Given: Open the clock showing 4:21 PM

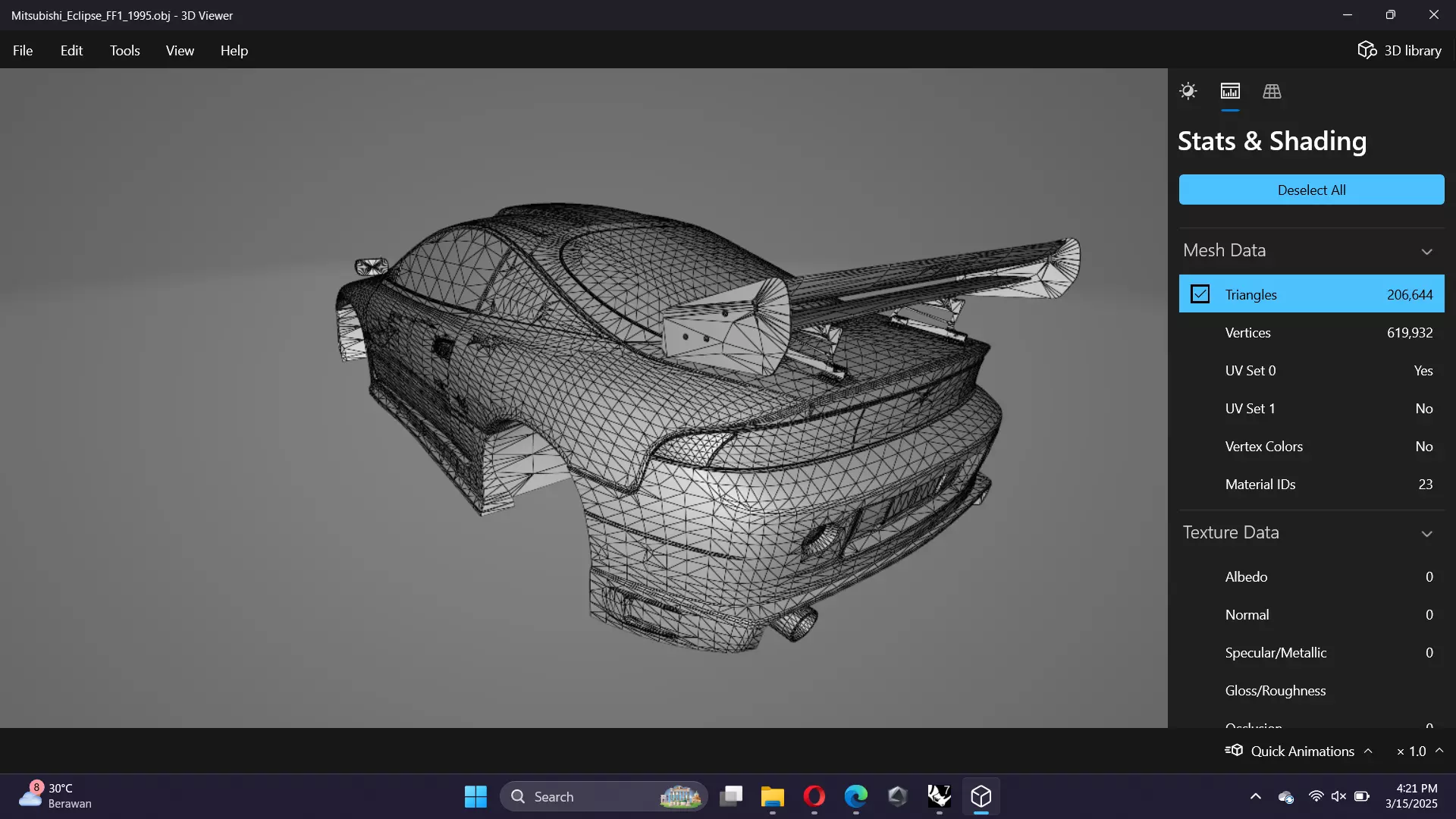Looking at the screenshot, I should 1411,796.
